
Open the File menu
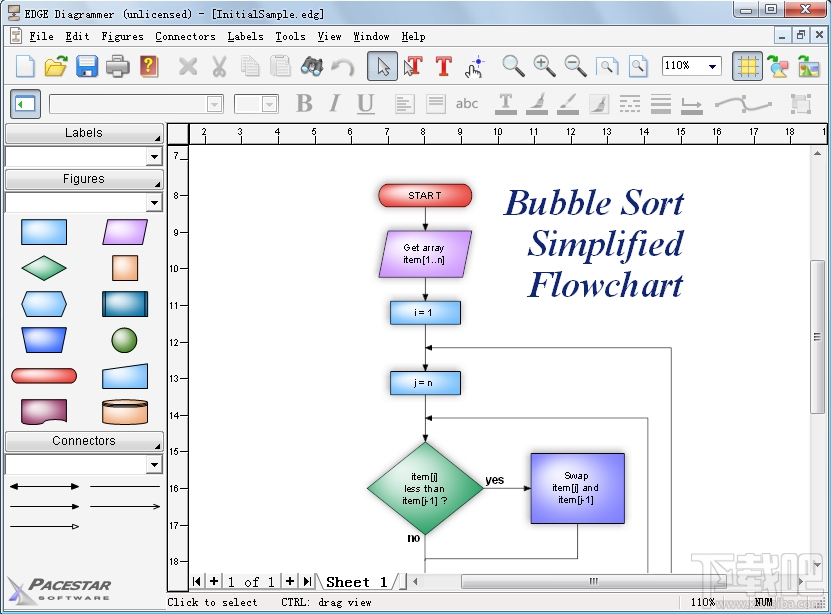(x=41, y=36)
